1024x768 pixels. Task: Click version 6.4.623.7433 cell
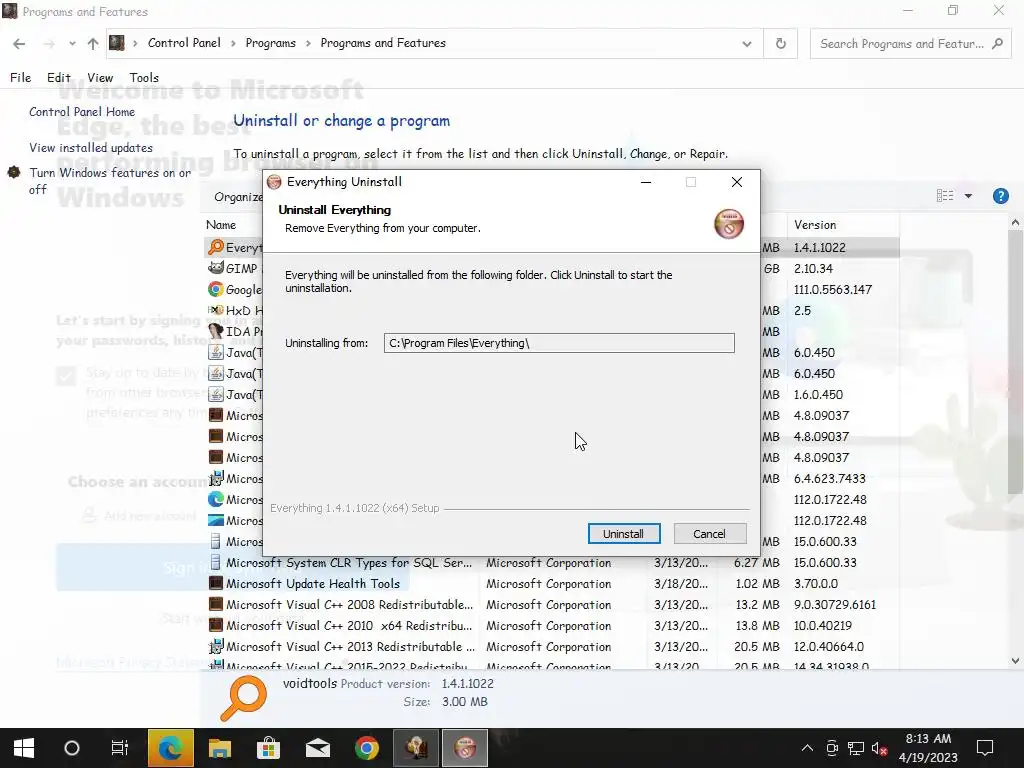click(829, 479)
